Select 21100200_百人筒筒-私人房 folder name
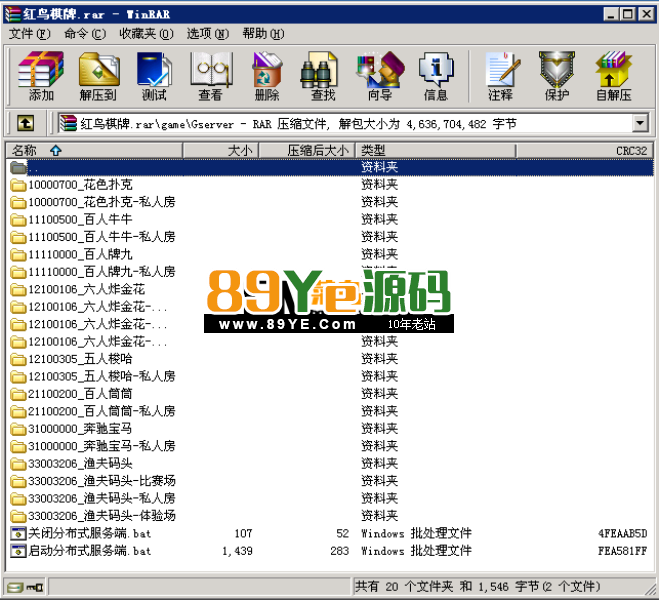Viewport: 659px width, 600px height. [x=102, y=411]
